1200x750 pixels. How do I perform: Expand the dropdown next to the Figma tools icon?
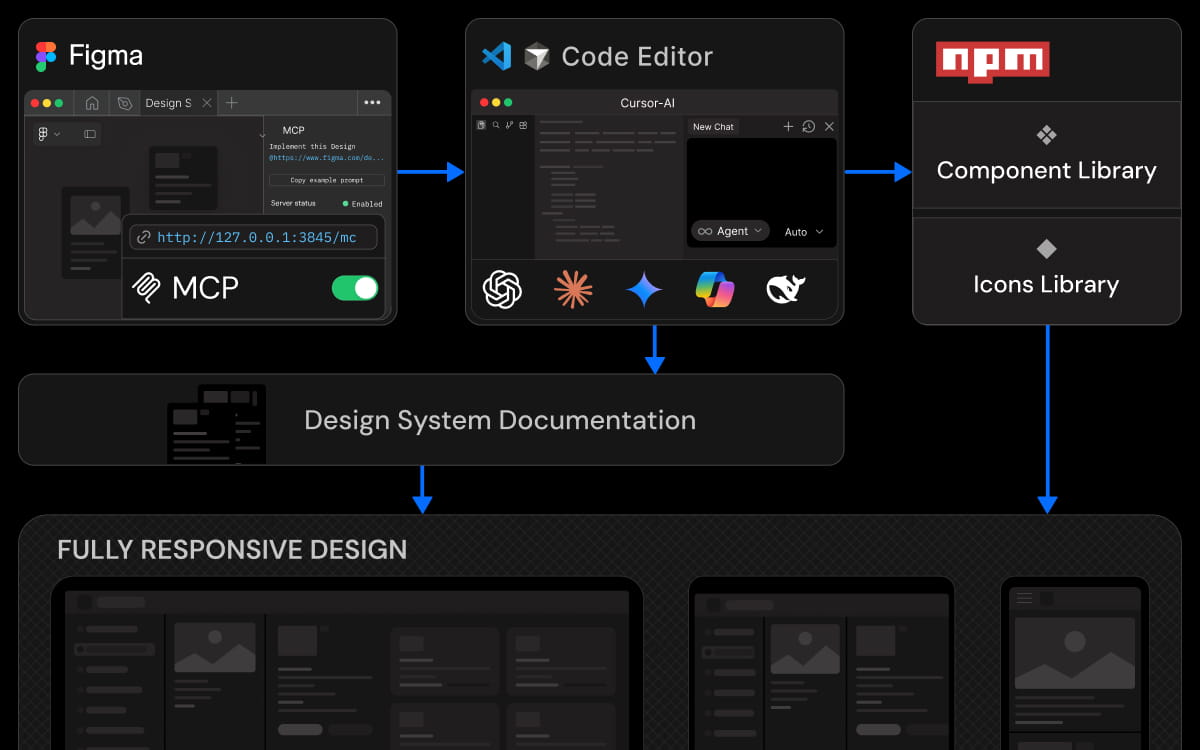pos(56,134)
